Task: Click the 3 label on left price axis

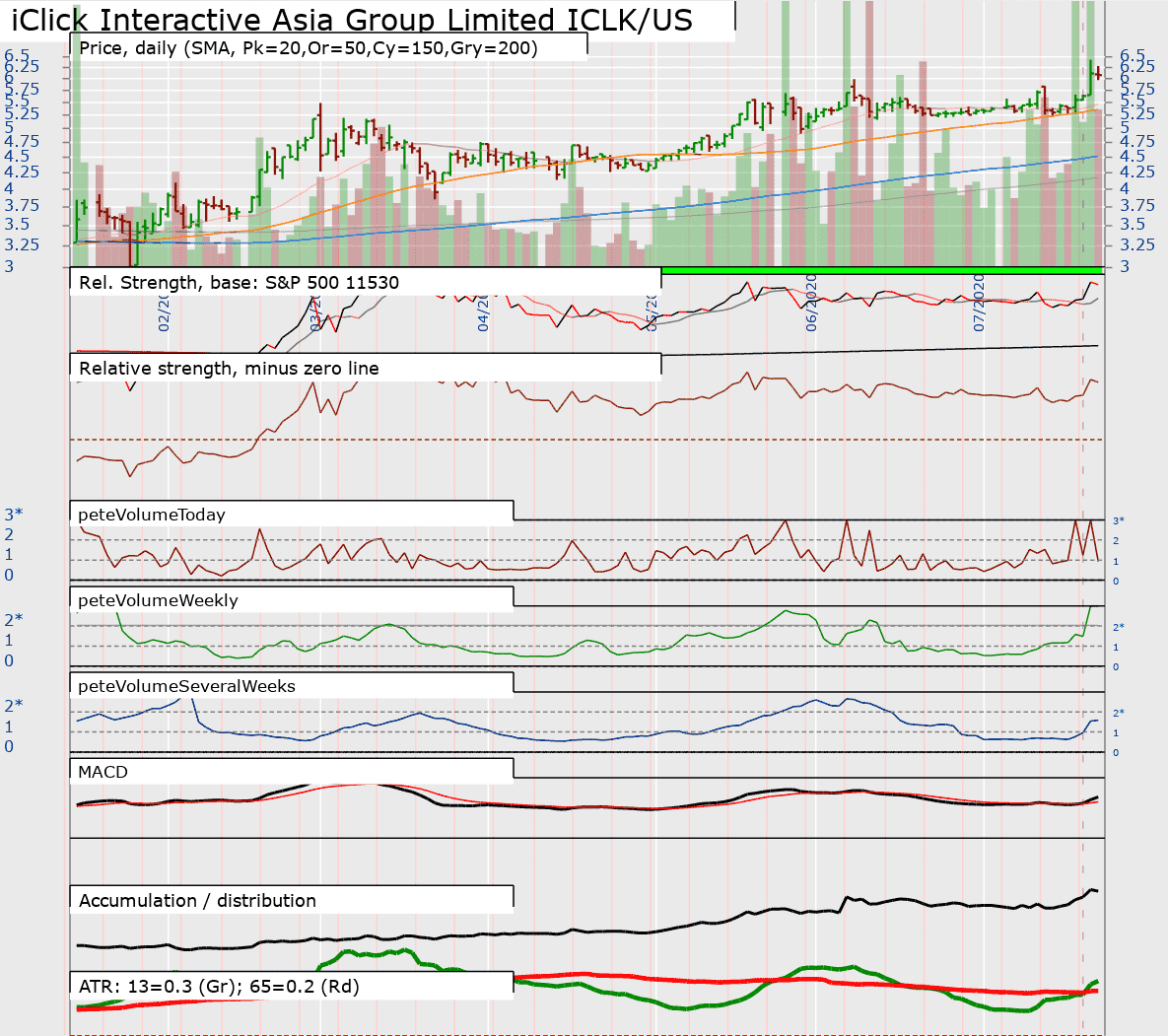Action: click(9, 266)
